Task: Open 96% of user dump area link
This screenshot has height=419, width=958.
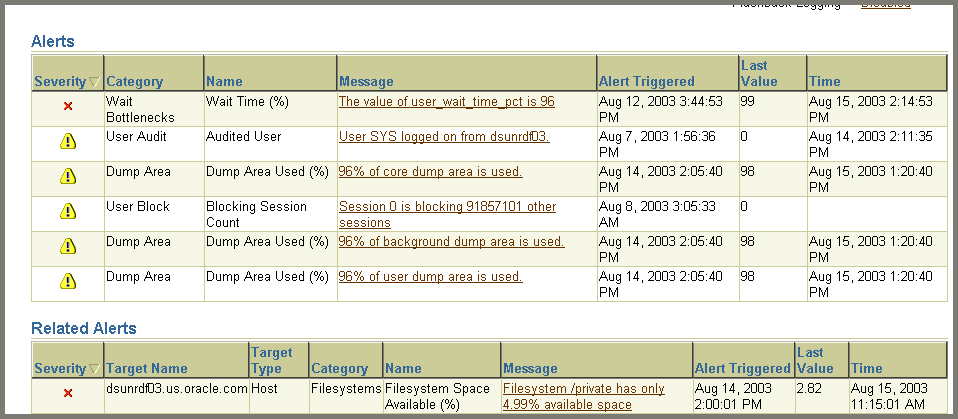Action: point(430,276)
